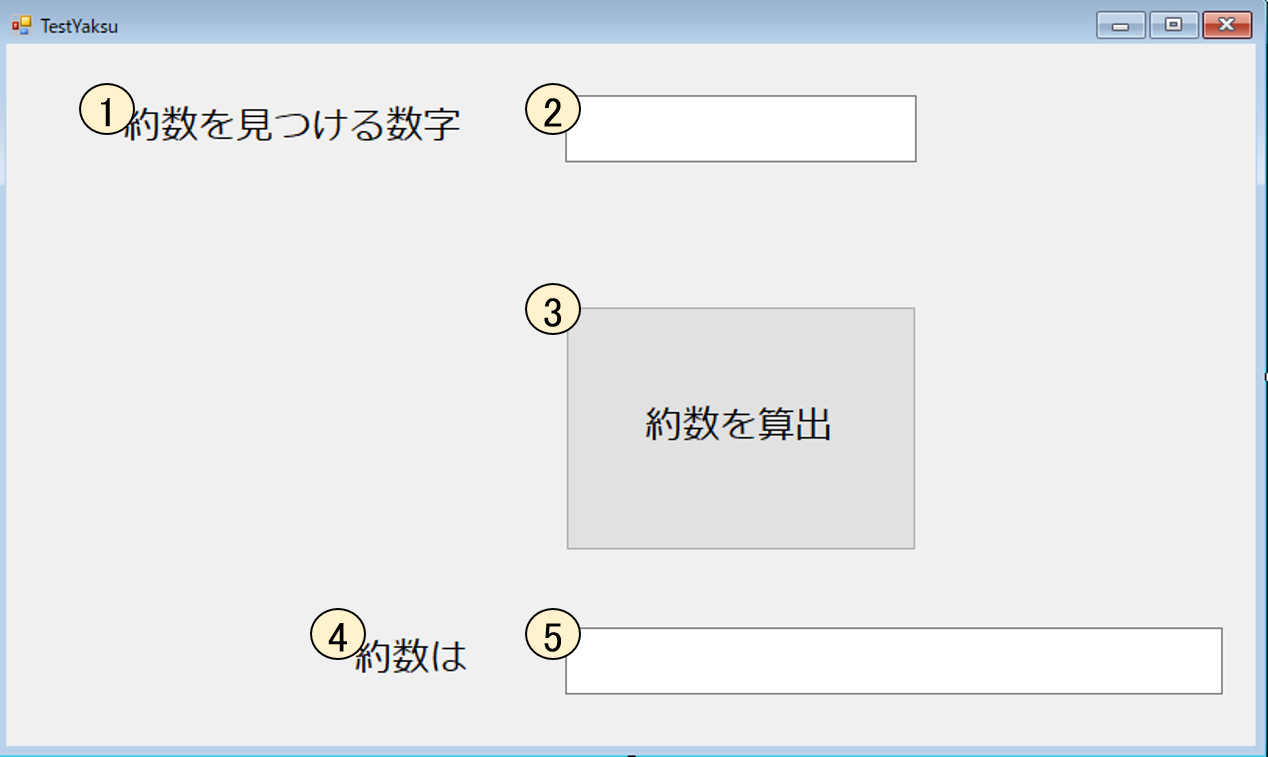1268x757 pixels.
Task: Click the 約数は label
Action: pos(412,657)
